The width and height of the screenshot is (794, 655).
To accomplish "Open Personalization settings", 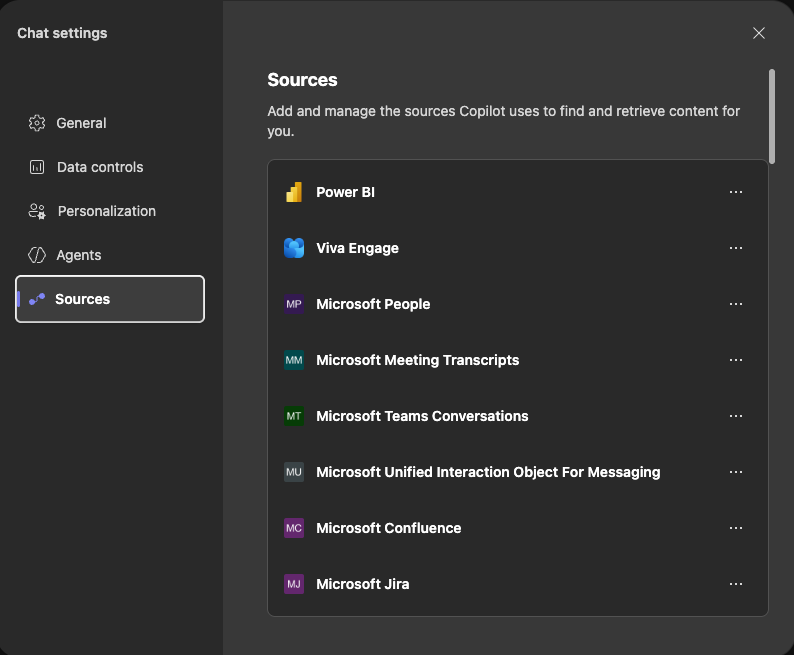I will [x=110, y=211].
